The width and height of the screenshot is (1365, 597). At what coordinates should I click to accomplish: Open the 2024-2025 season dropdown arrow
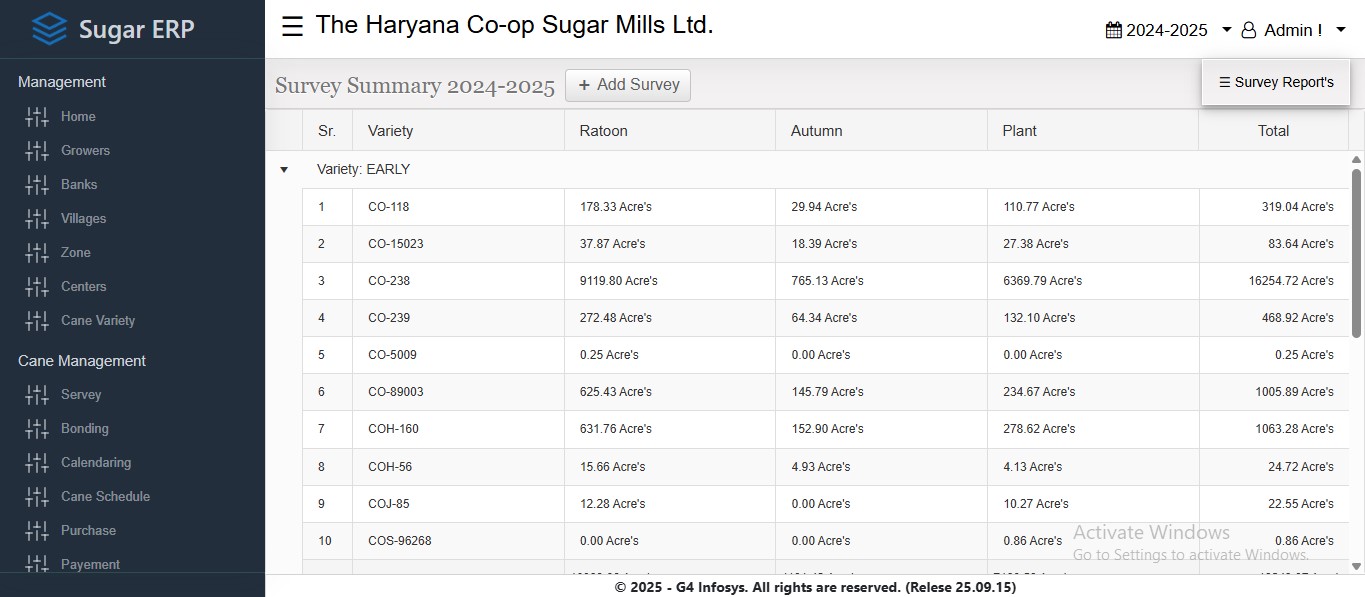pyautogui.click(x=1227, y=30)
